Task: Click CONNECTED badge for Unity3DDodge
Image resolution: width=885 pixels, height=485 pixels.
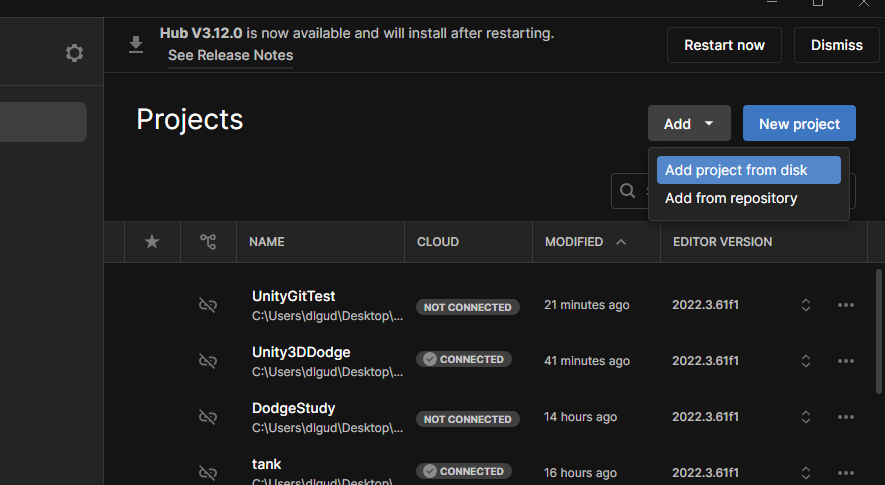Action: 464,359
